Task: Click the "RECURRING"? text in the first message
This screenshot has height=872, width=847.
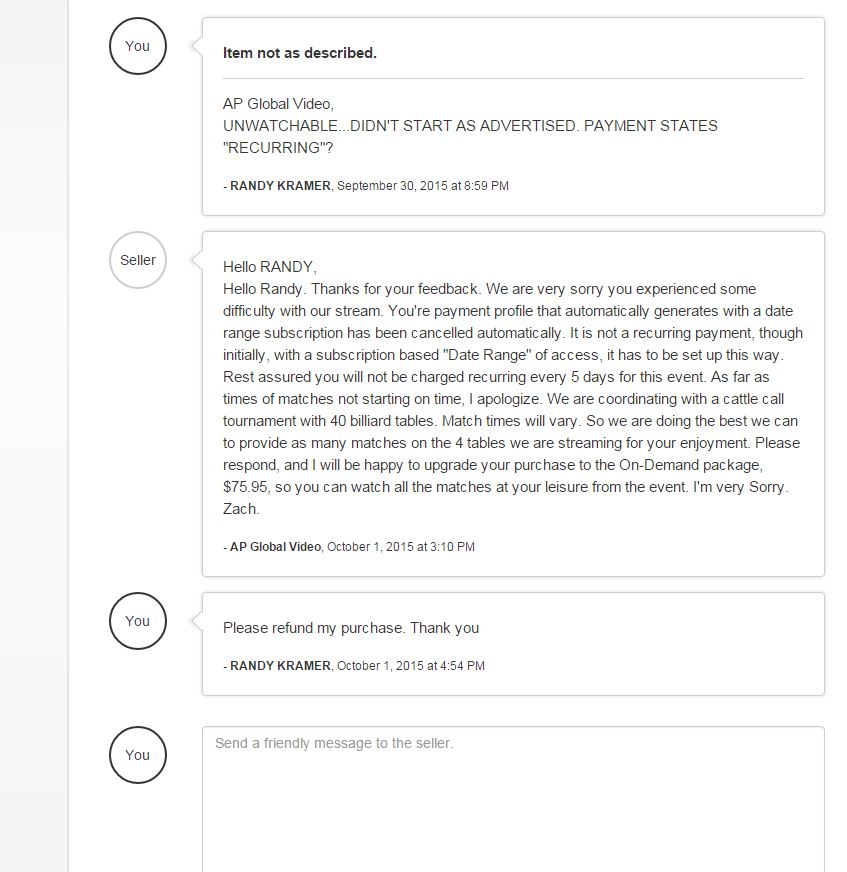Action: (278, 148)
